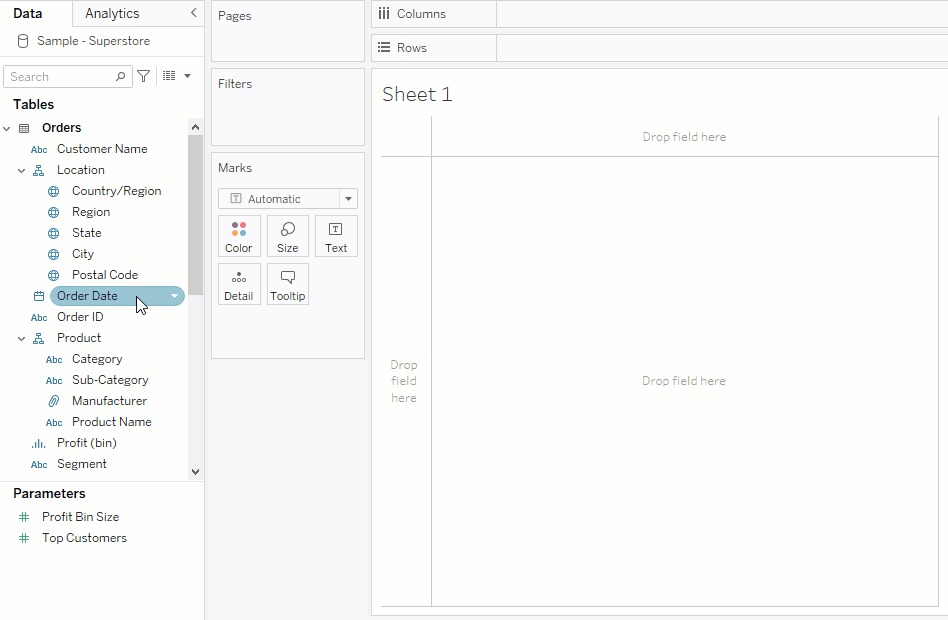Open the Detail marks option
This screenshot has width=948, height=620.
click(x=239, y=284)
